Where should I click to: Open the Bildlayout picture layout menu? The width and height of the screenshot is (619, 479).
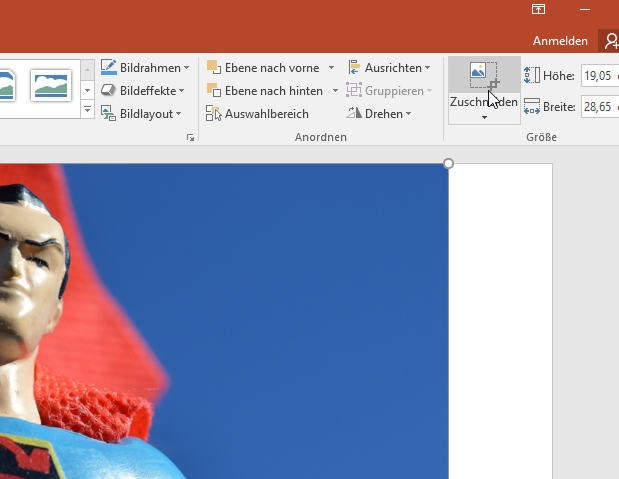tap(141, 114)
